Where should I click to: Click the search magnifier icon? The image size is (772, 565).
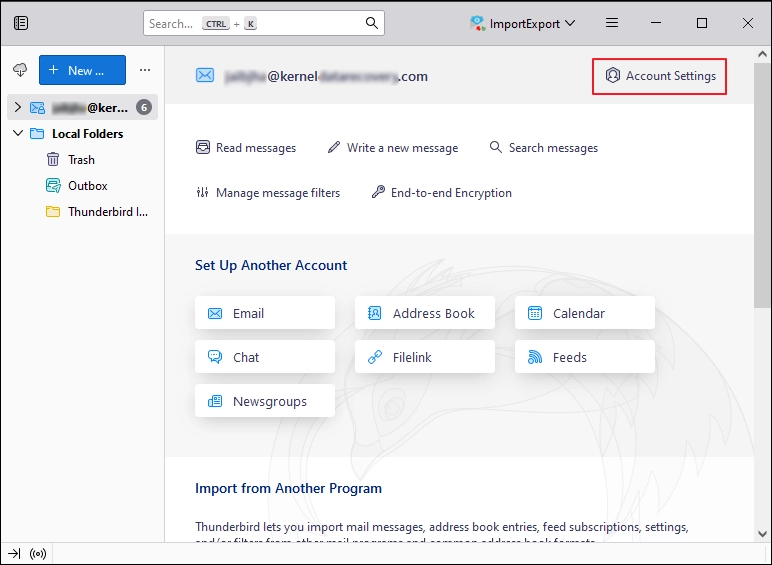(x=372, y=23)
